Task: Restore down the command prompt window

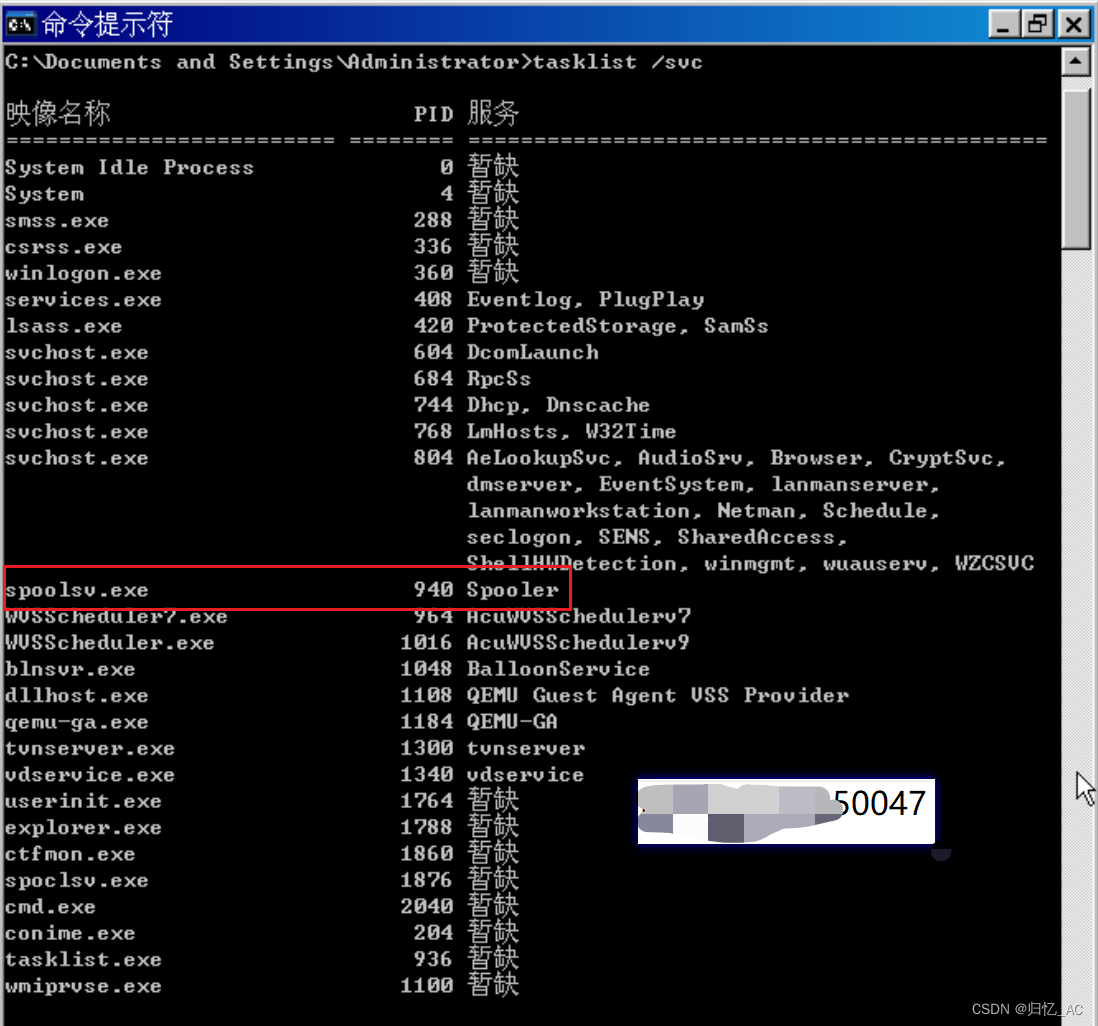Action: tap(1038, 25)
